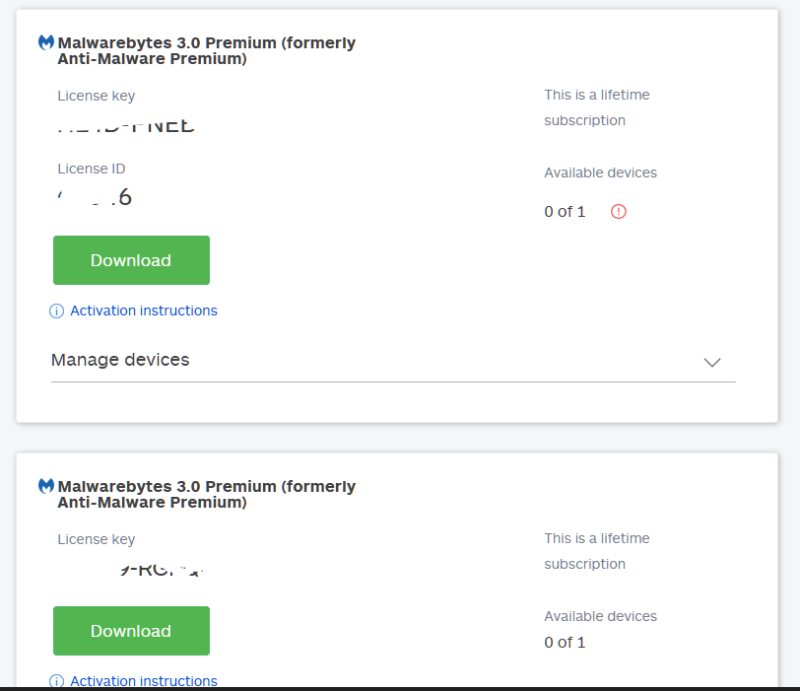
Task: Click the info icon beside the first Activation instructions
Action: [57, 311]
